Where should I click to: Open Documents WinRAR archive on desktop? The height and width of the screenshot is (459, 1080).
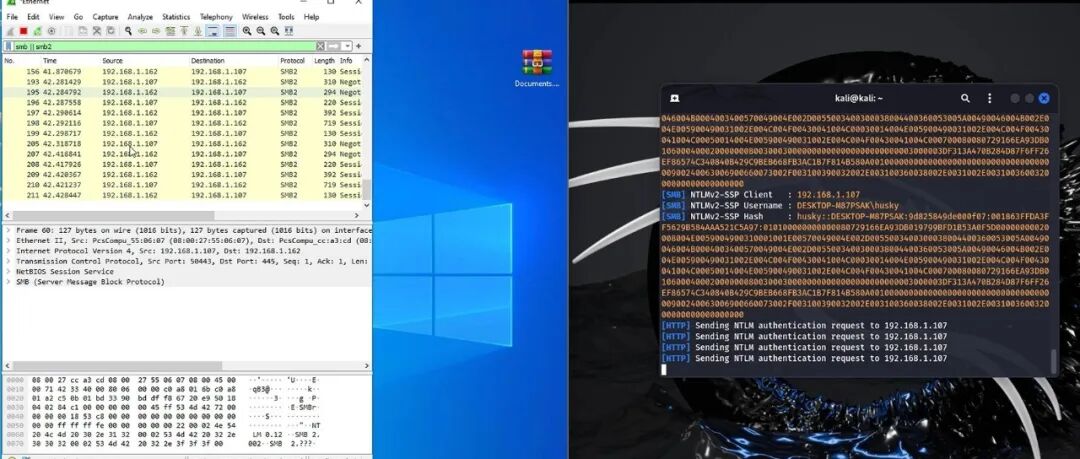[537, 69]
